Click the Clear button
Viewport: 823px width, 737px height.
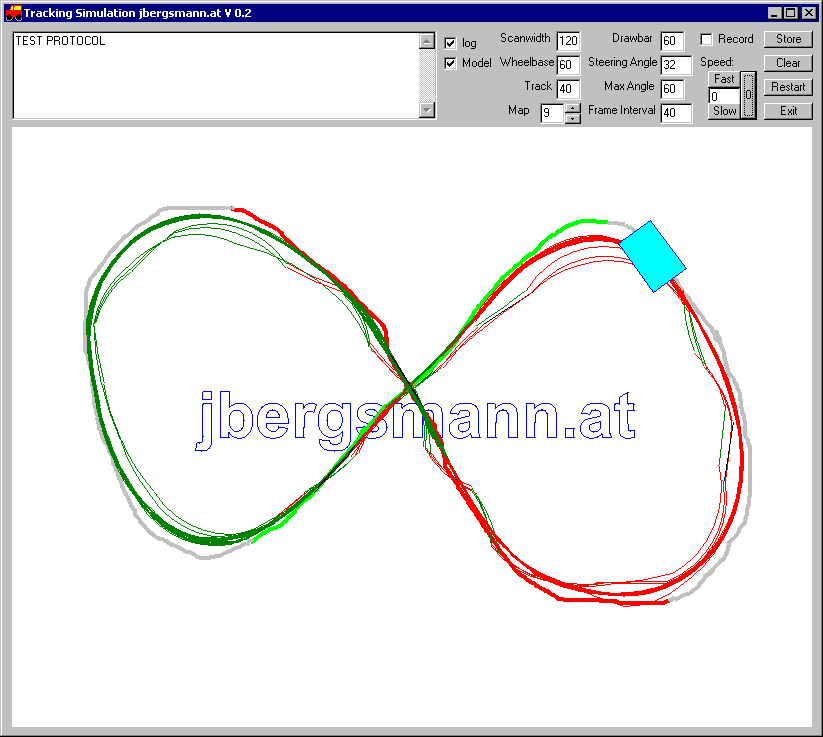(x=788, y=63)
